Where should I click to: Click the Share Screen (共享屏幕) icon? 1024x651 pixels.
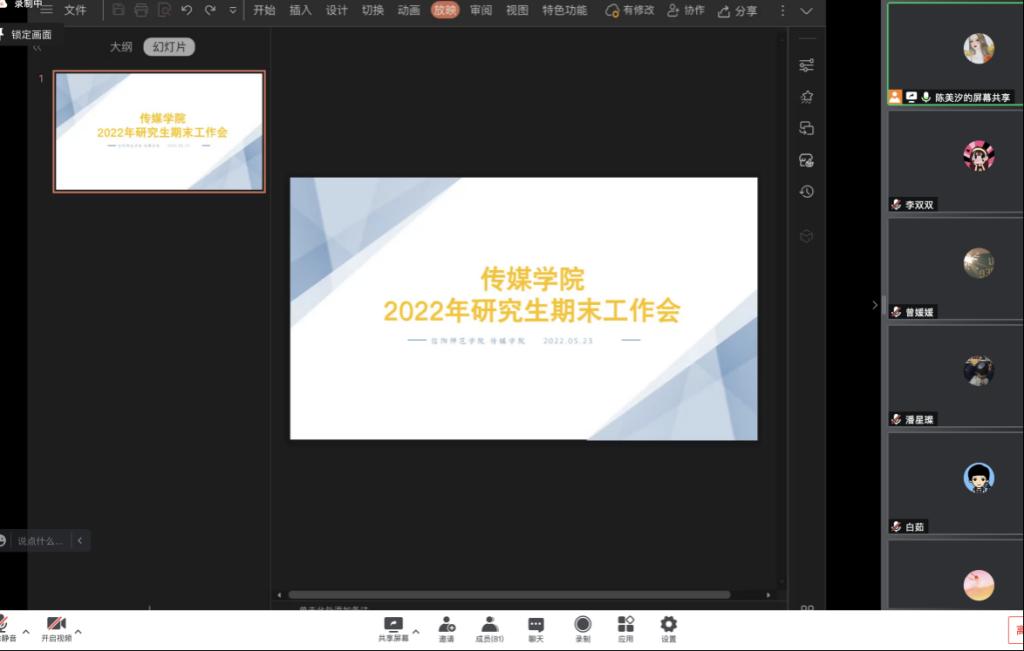[x=393, y=624]
